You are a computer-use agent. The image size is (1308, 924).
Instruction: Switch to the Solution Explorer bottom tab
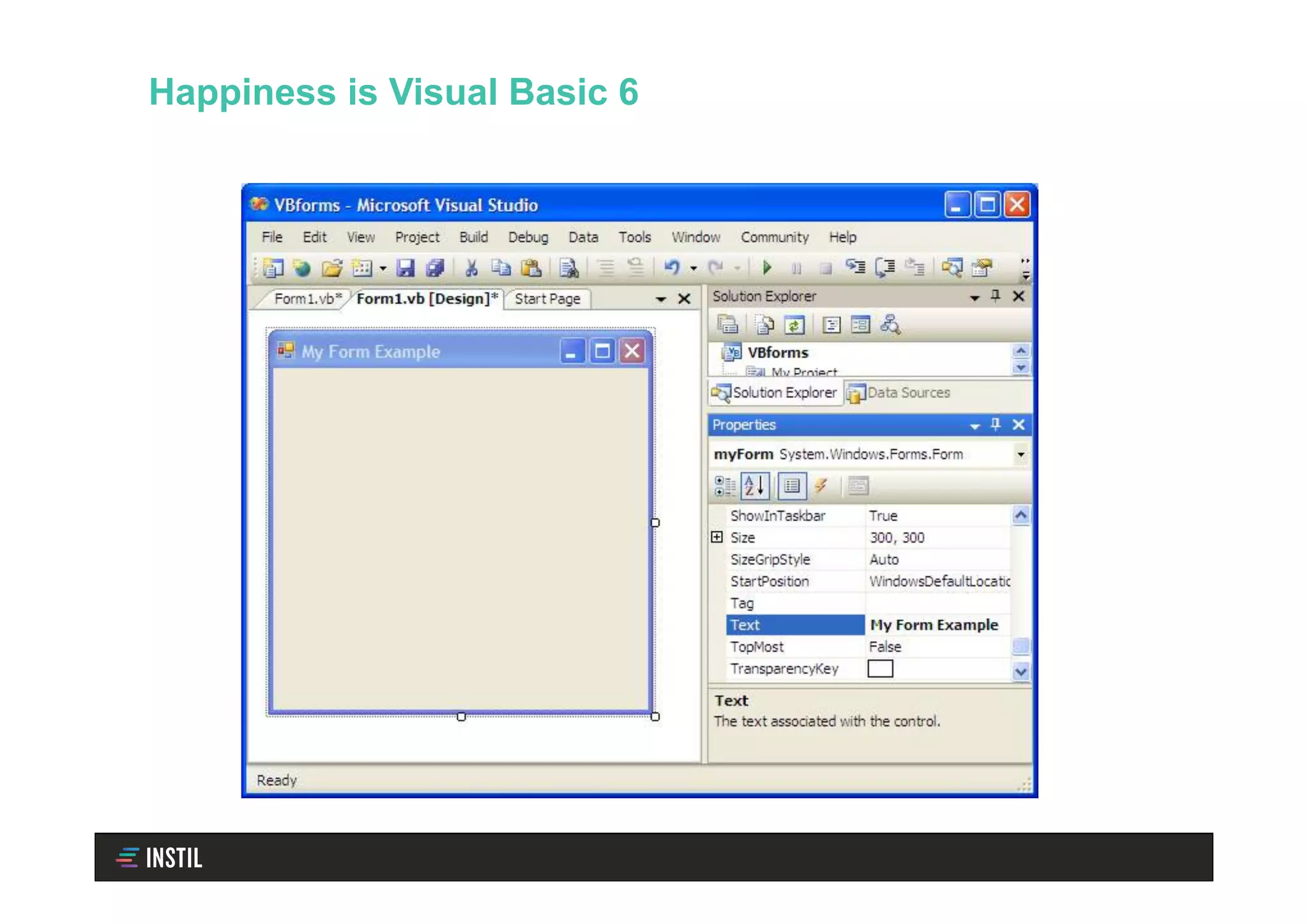(x=774, y=393)
